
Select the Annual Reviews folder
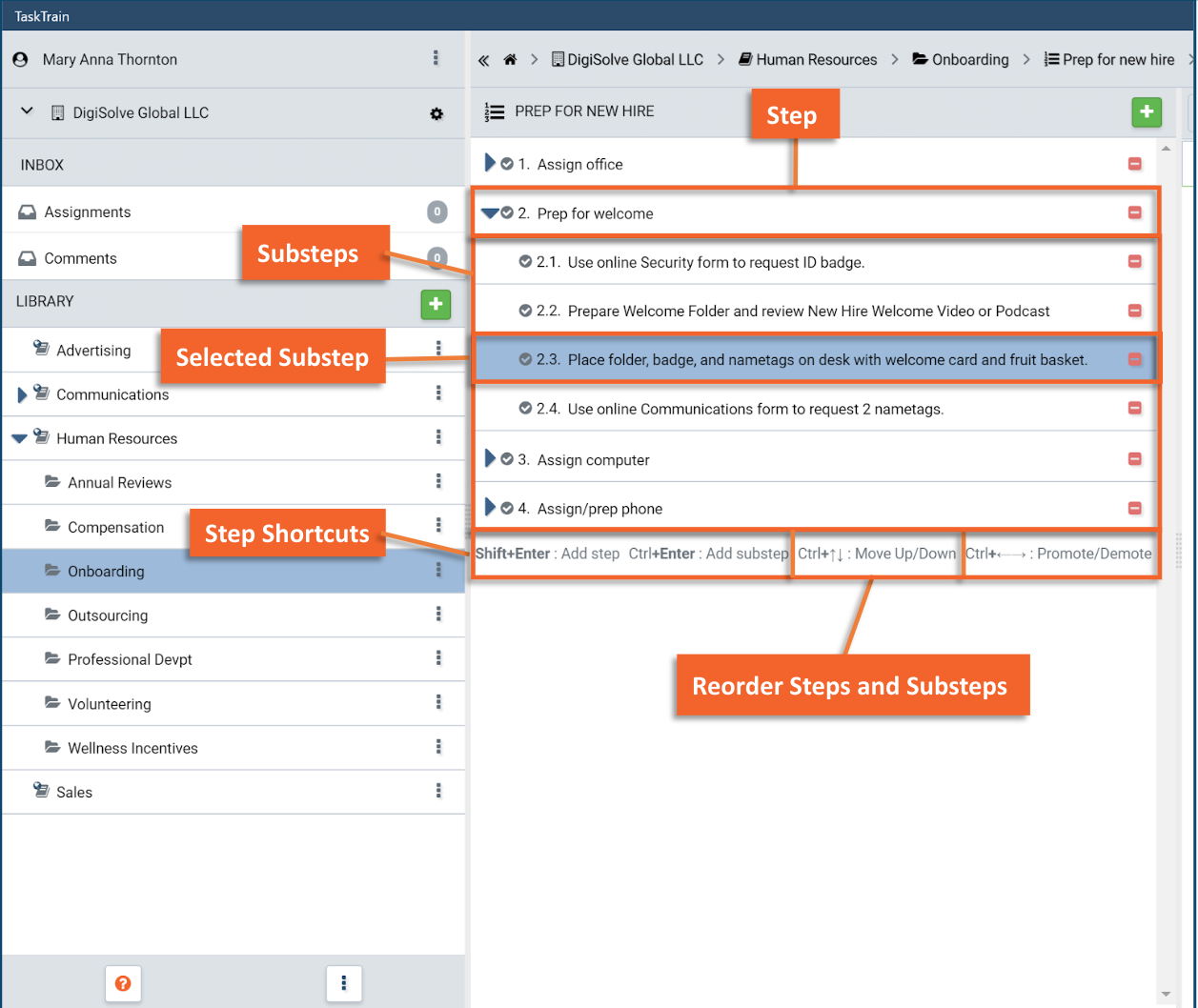[233, 482]
